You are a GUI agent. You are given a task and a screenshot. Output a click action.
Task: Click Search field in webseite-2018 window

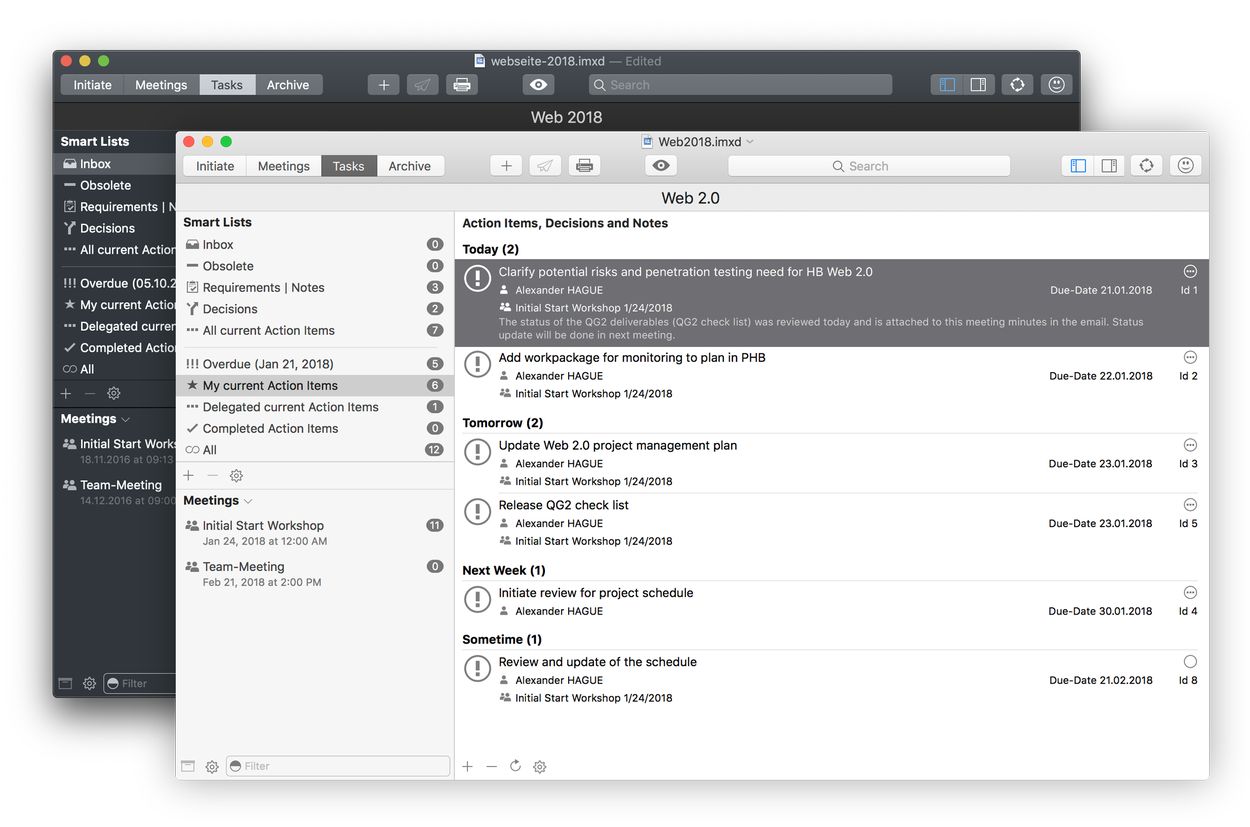click(x=741, y=85)
